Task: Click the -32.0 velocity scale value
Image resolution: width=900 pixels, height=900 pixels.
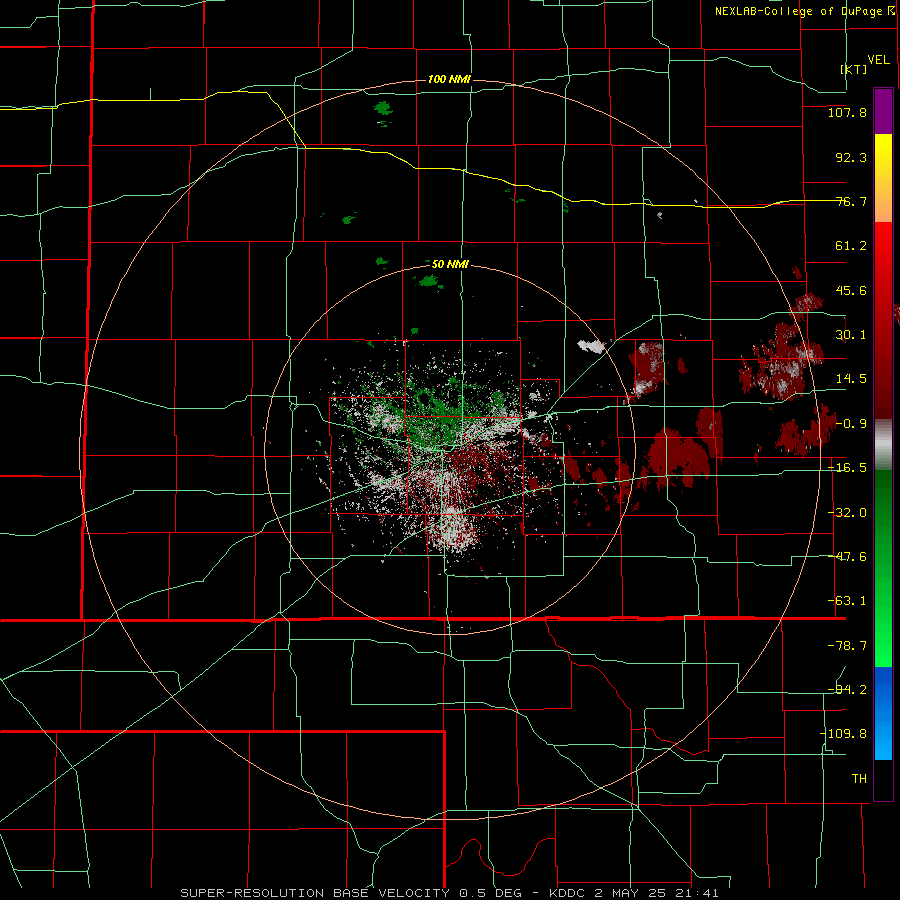Action: pos(847,513)
